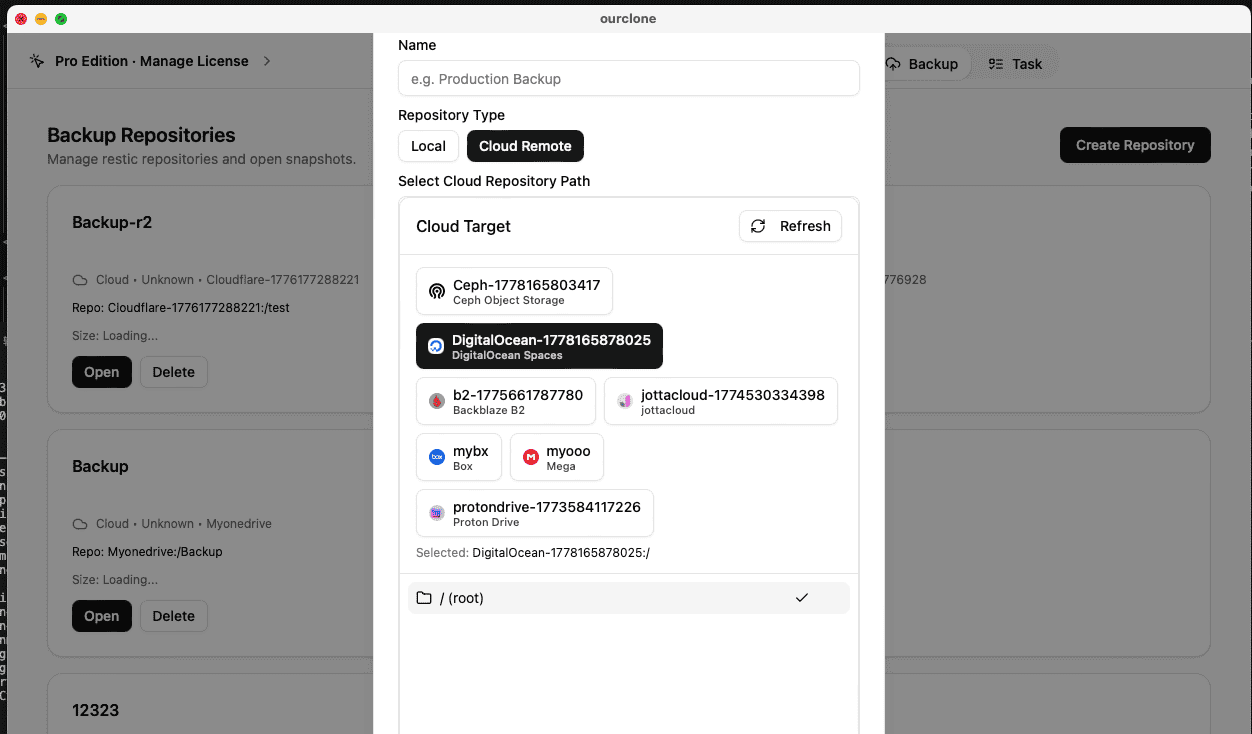Expand the Manage License chevron
The image size is (1252, 734).
(267, 61)
